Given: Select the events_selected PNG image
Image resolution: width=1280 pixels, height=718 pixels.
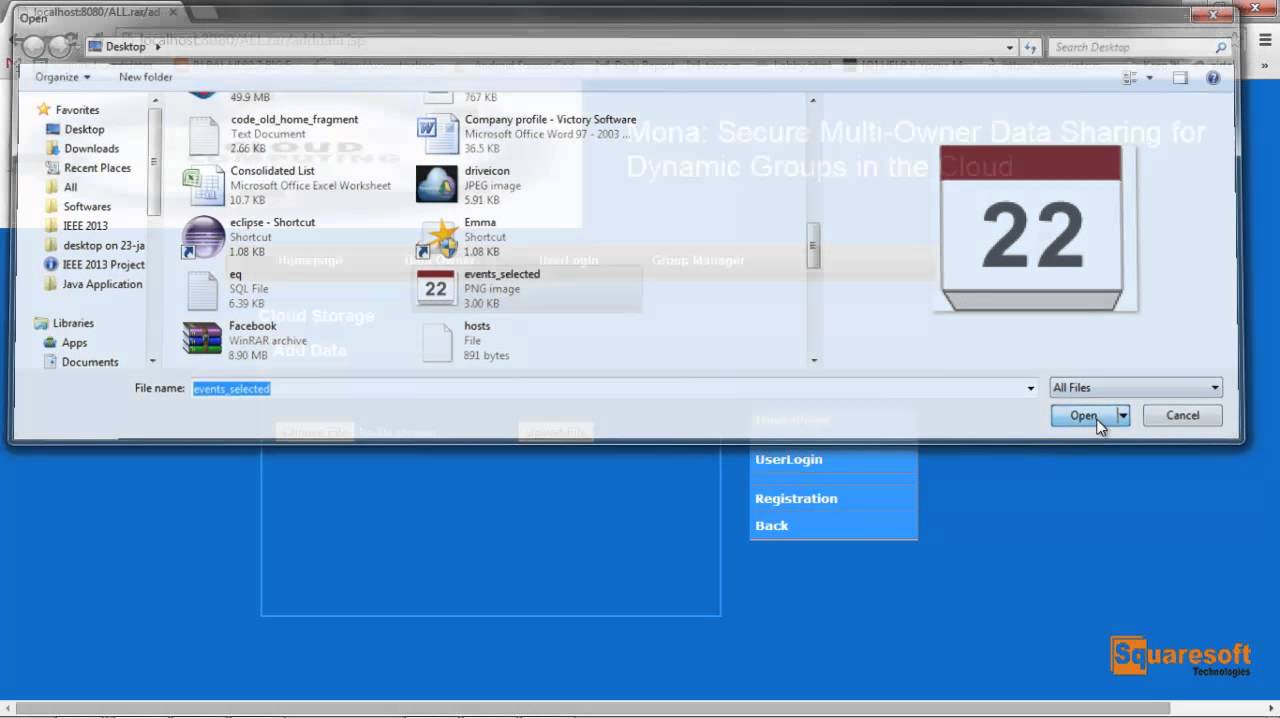Looking at the screenshot, I should tap(527, 289).
